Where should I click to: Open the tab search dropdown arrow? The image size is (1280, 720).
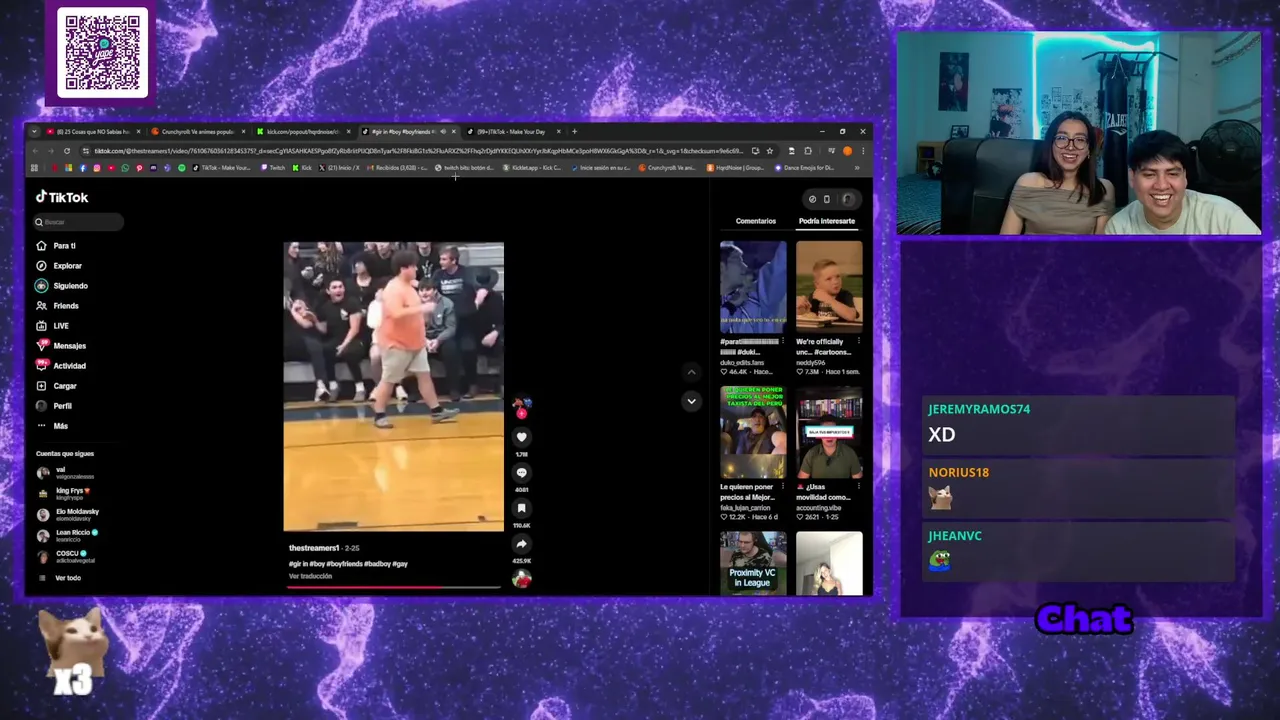tap(35, 131)
